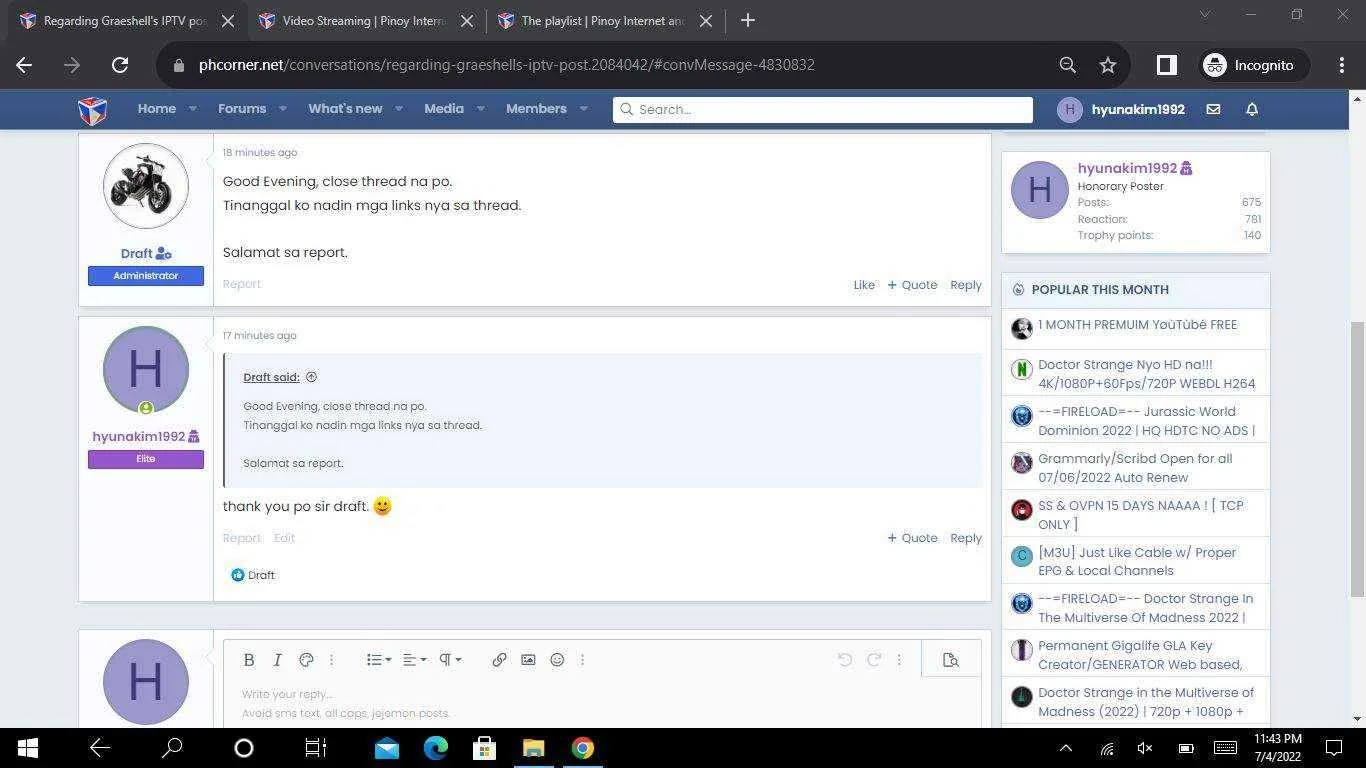
Task: Open File Explorer from taskbar
Action: pyautogui.click(x=533, y=748)
